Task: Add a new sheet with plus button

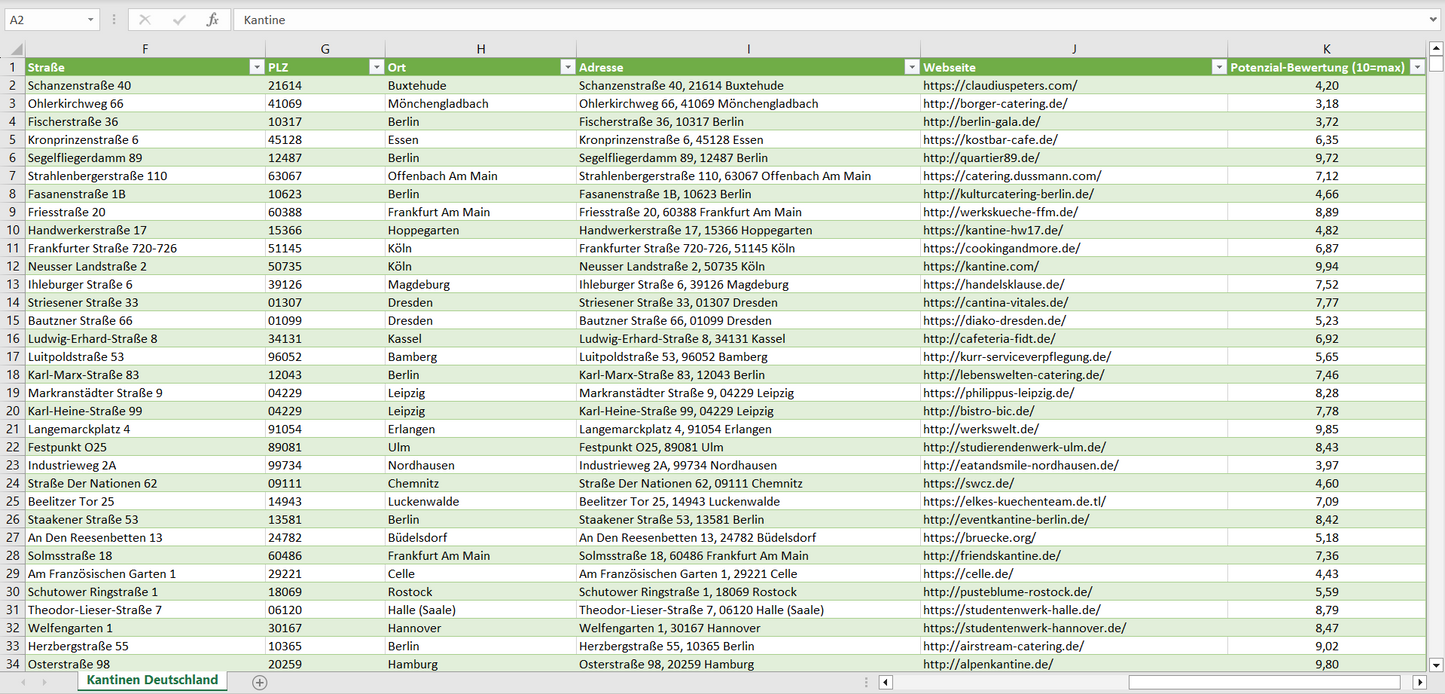Action: [260, 682]
